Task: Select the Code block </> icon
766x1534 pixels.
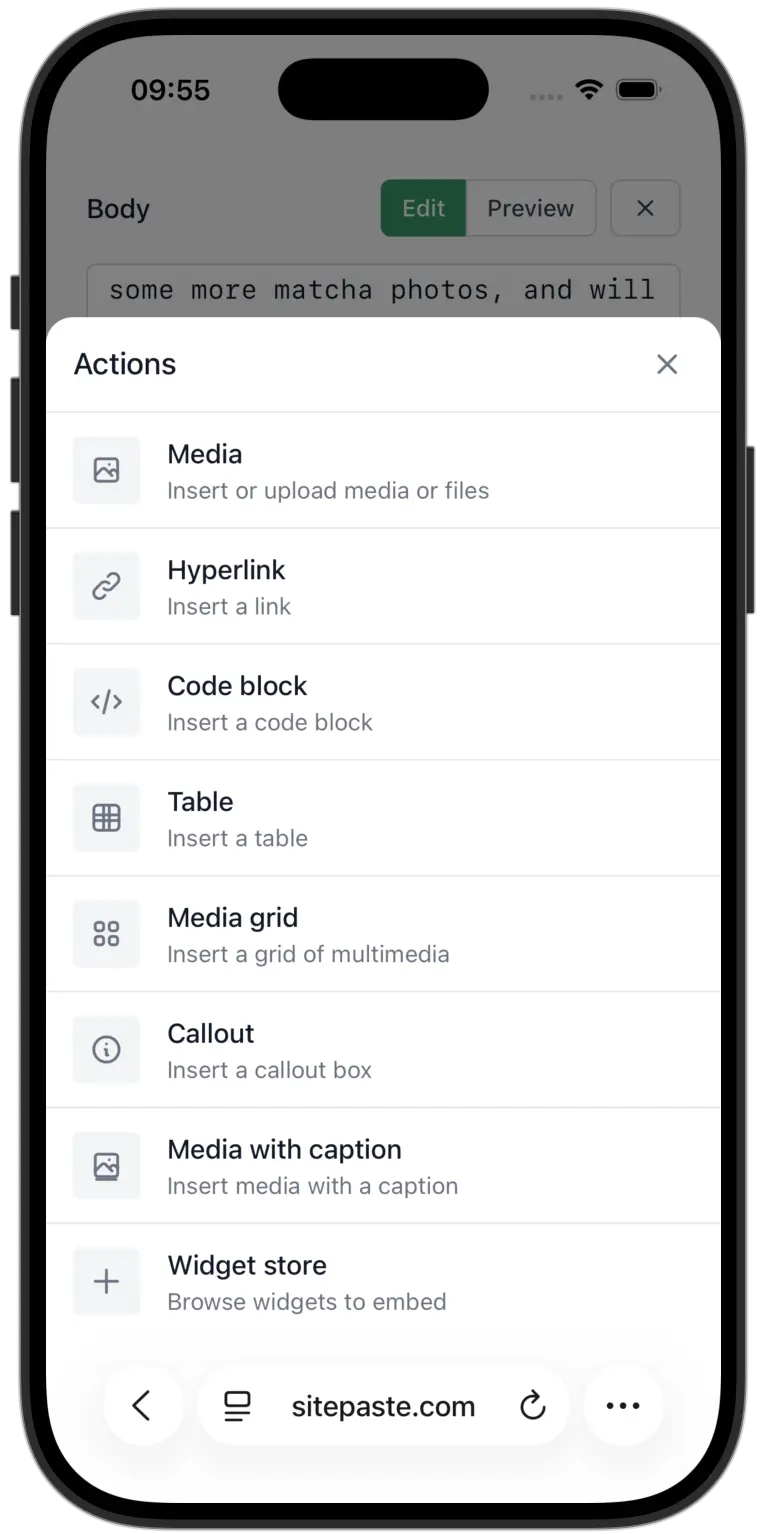Action: click(x=106, y=701)
